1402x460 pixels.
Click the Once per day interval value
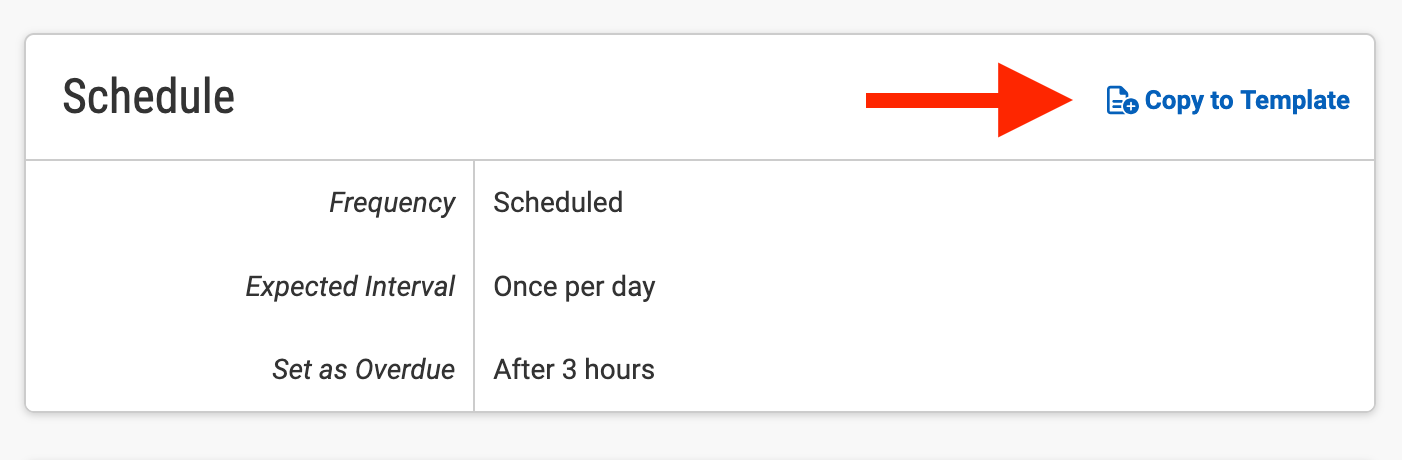coord(574,288)
